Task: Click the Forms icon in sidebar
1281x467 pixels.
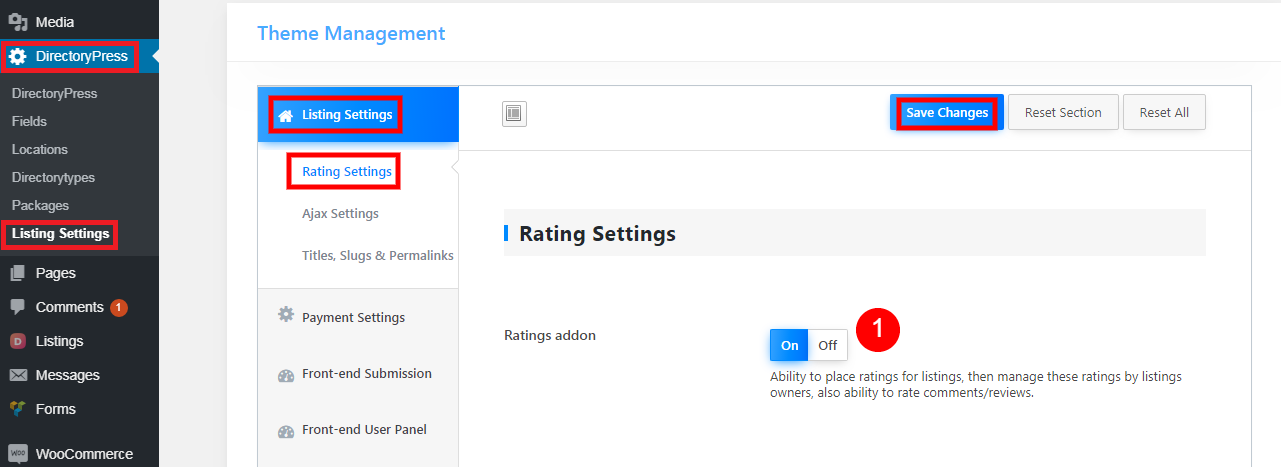Action: click(x=18, y=409)
